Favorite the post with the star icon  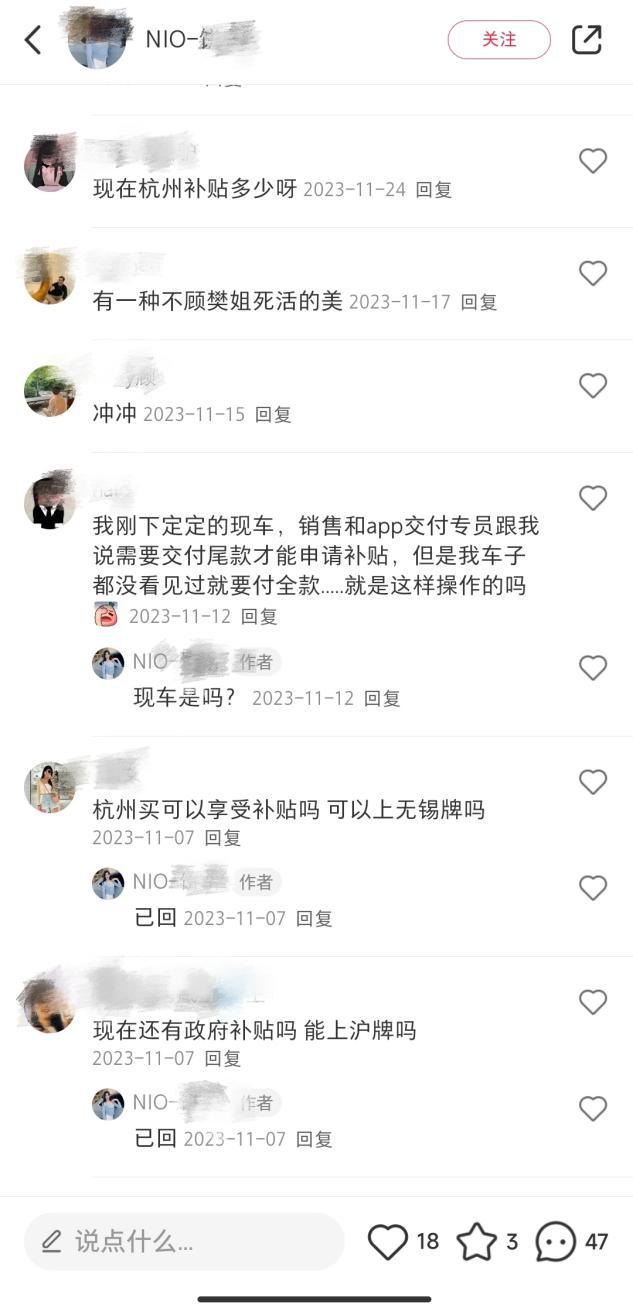coord(476,1242)
